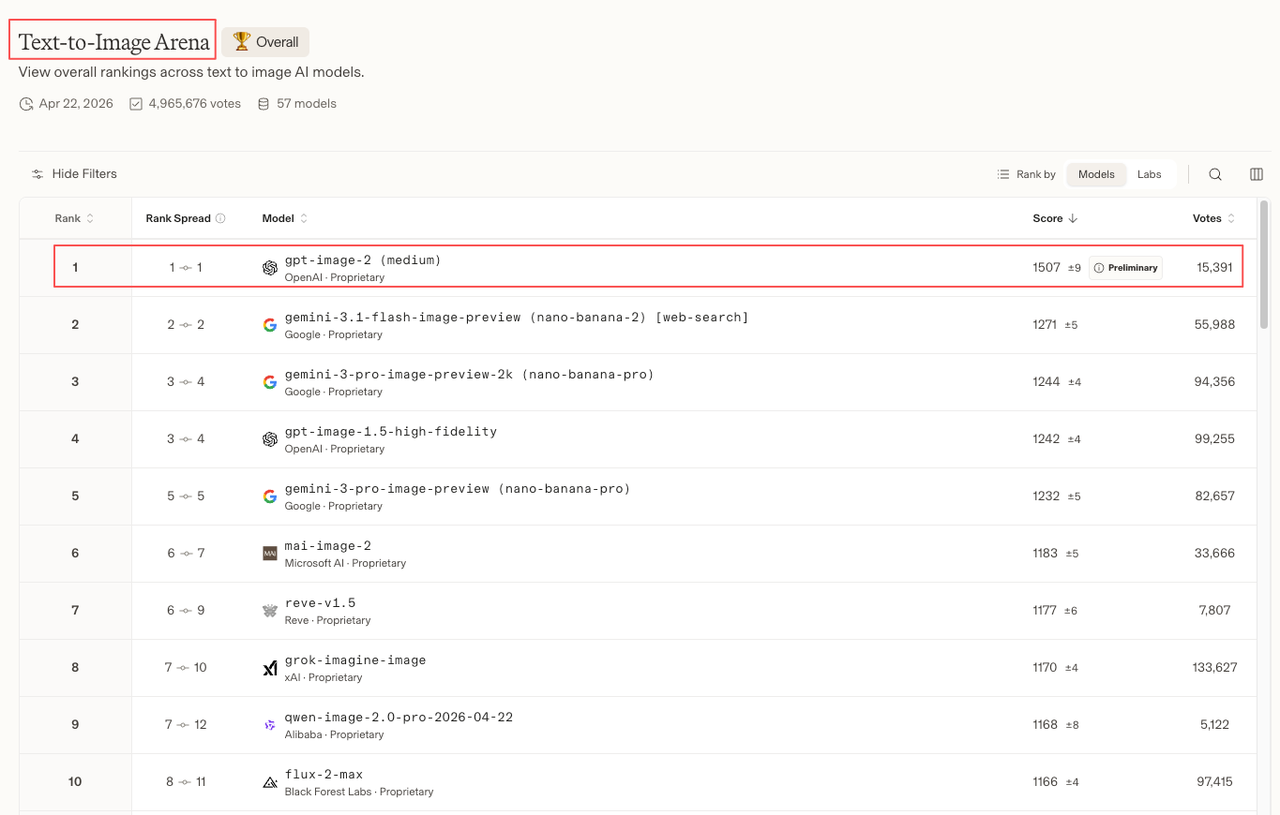Click the Preliminary info badge

coord(1126,268)
